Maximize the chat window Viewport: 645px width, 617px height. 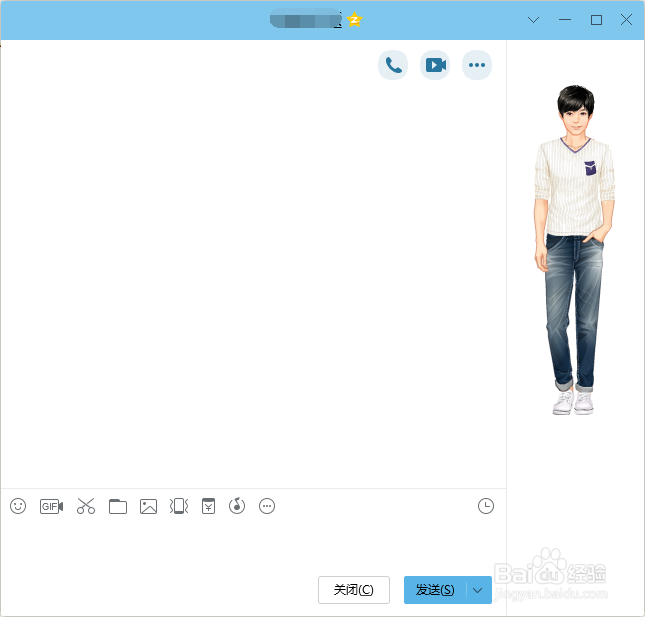tap(596, 20)
